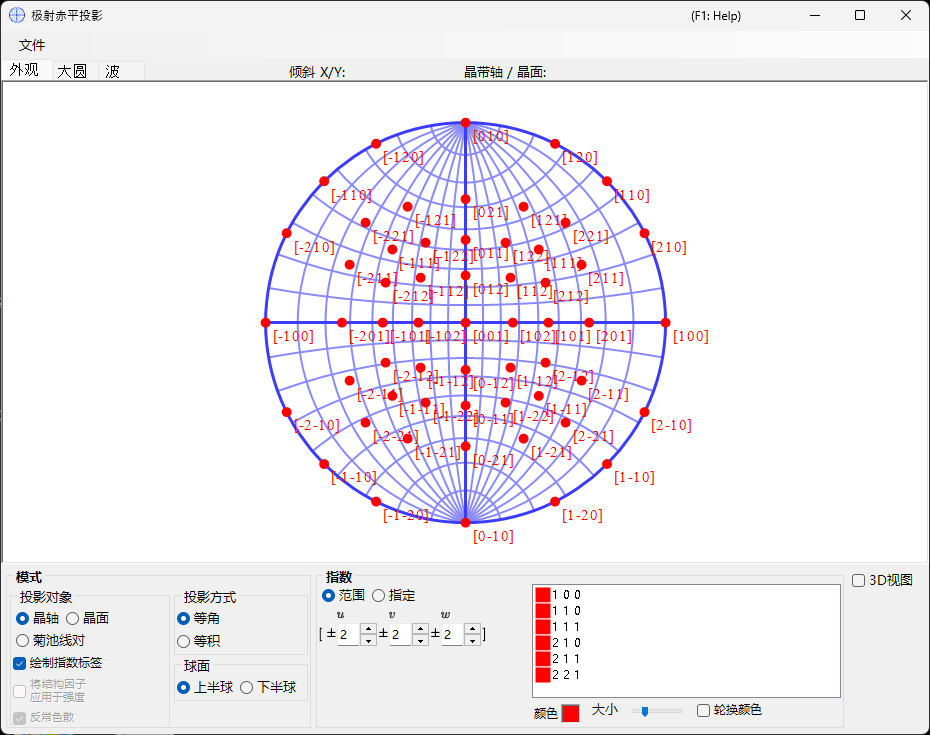
Task: Click the red pole dot at [100]
Action: (665, 323)
